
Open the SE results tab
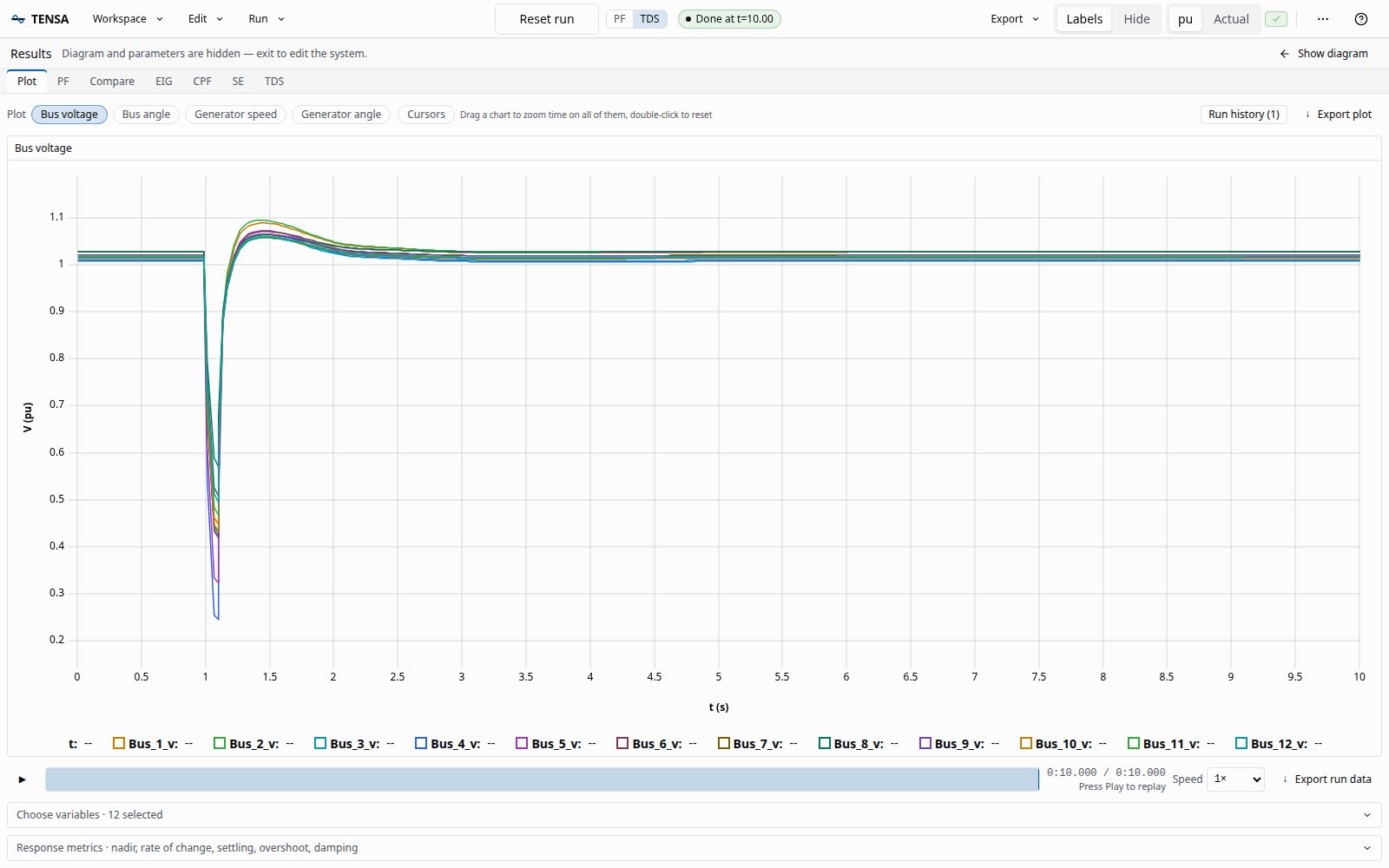point(238,82)
